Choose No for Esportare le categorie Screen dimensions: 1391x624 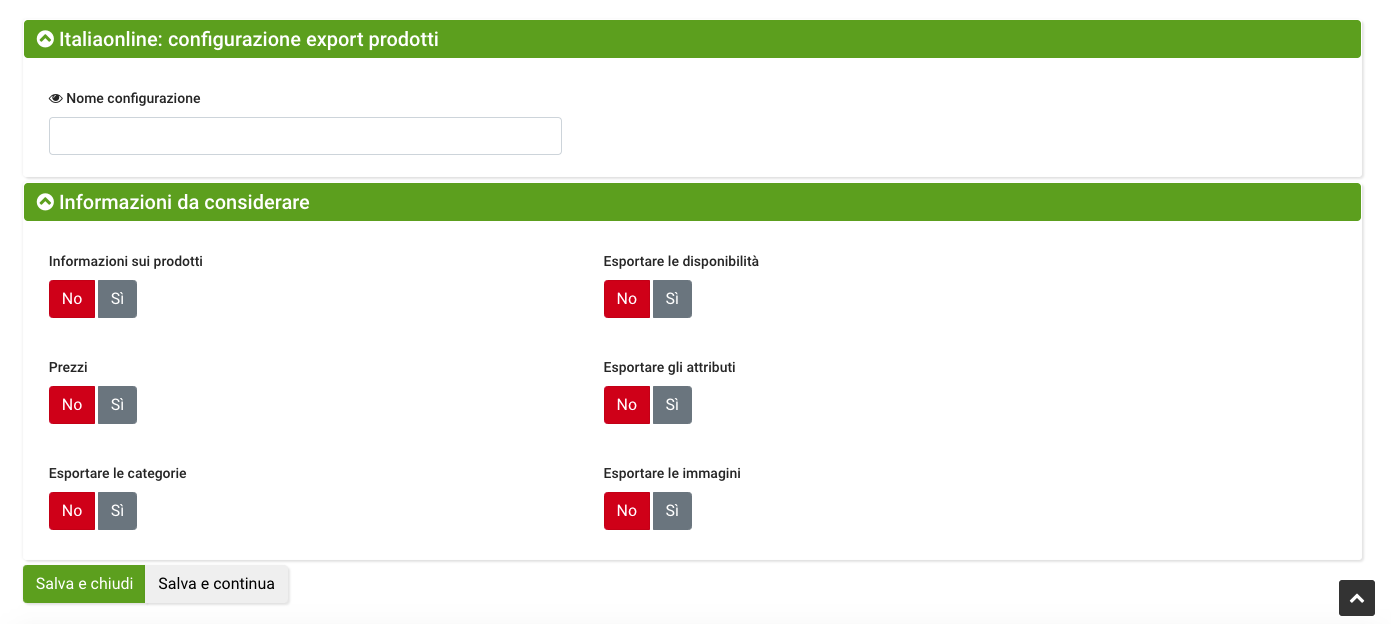coord(72,511)
